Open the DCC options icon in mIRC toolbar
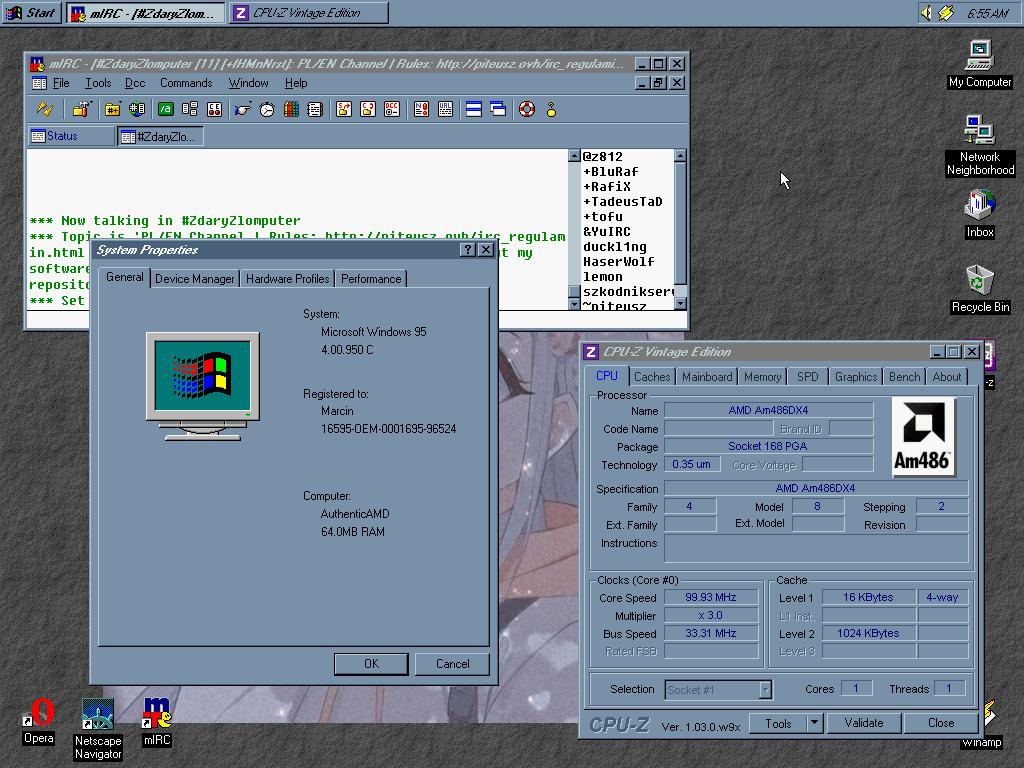This screenshot has width=1024, height=768. coord(392,109)
